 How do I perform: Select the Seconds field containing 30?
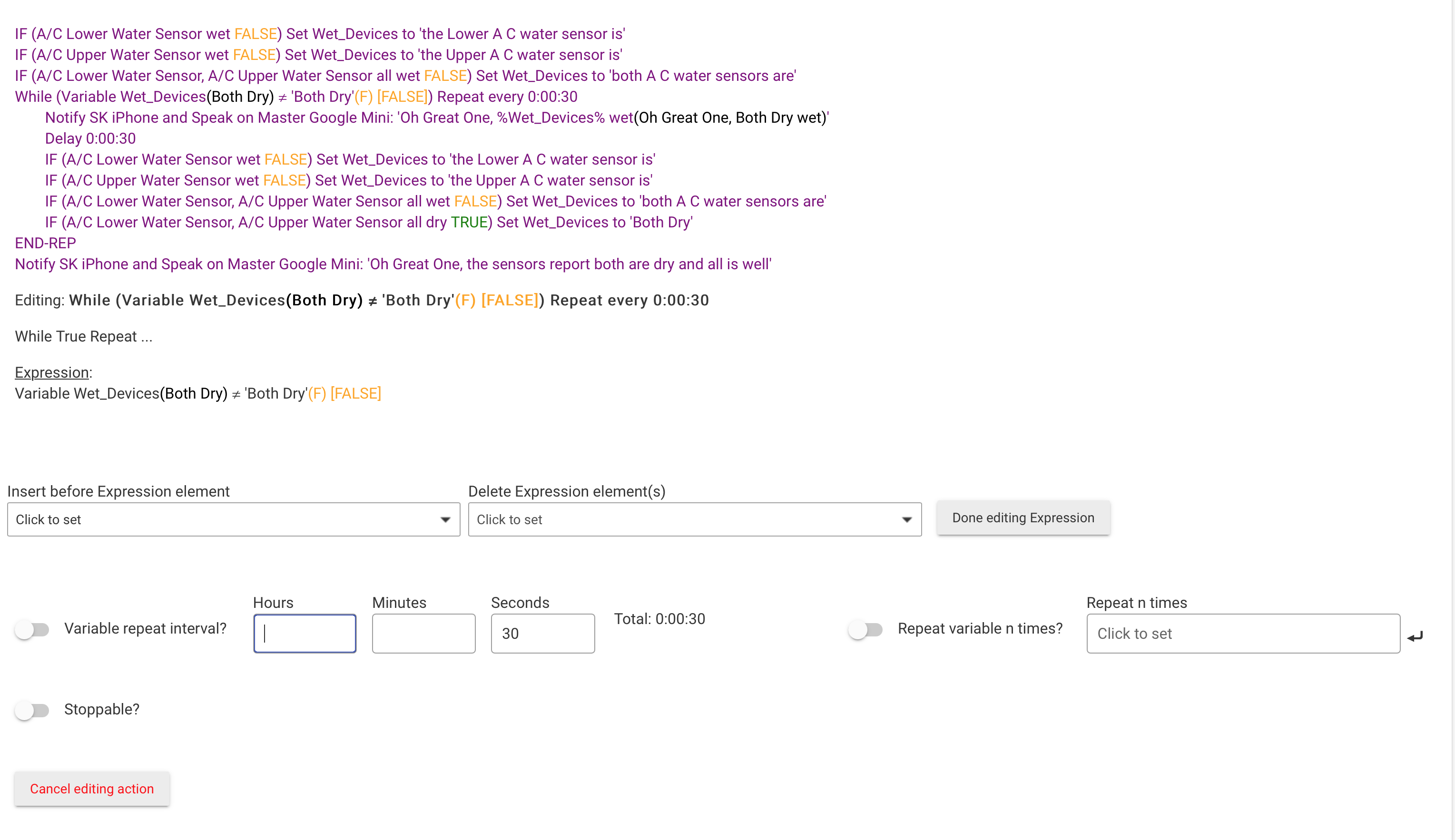542,634
